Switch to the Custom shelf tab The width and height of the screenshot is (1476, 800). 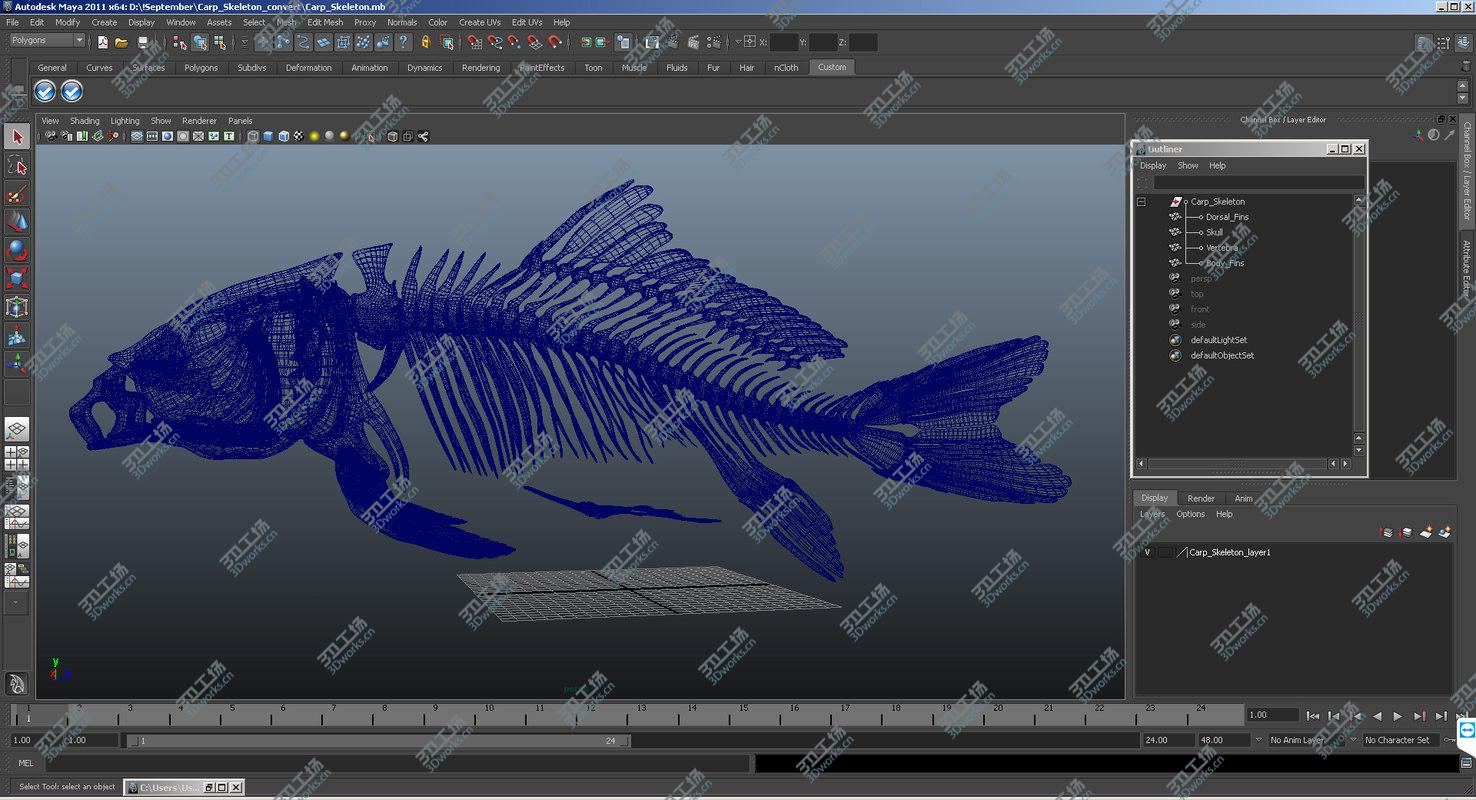point(832,68)
